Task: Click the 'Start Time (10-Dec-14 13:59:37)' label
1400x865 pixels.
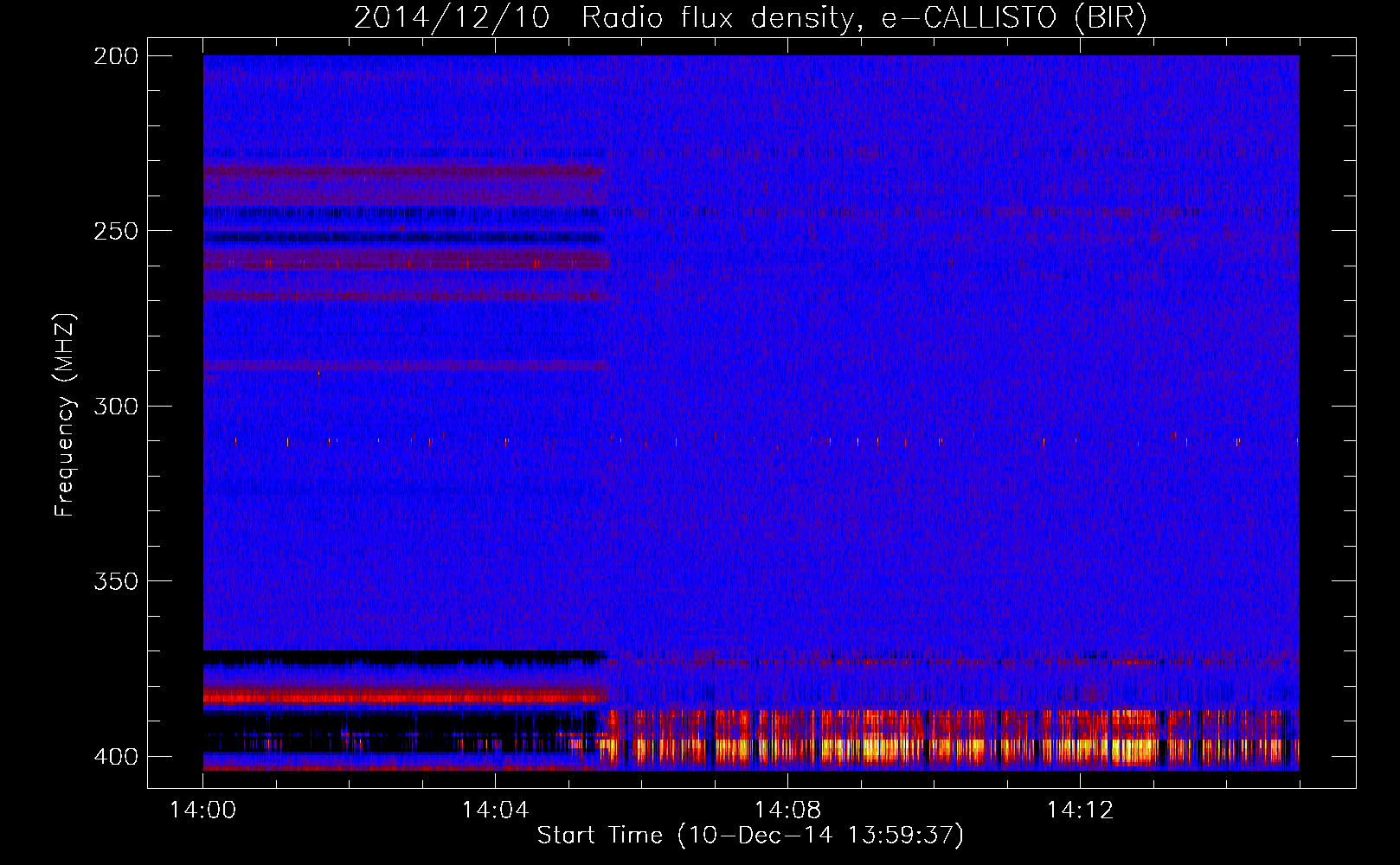Action: point(750,836)
